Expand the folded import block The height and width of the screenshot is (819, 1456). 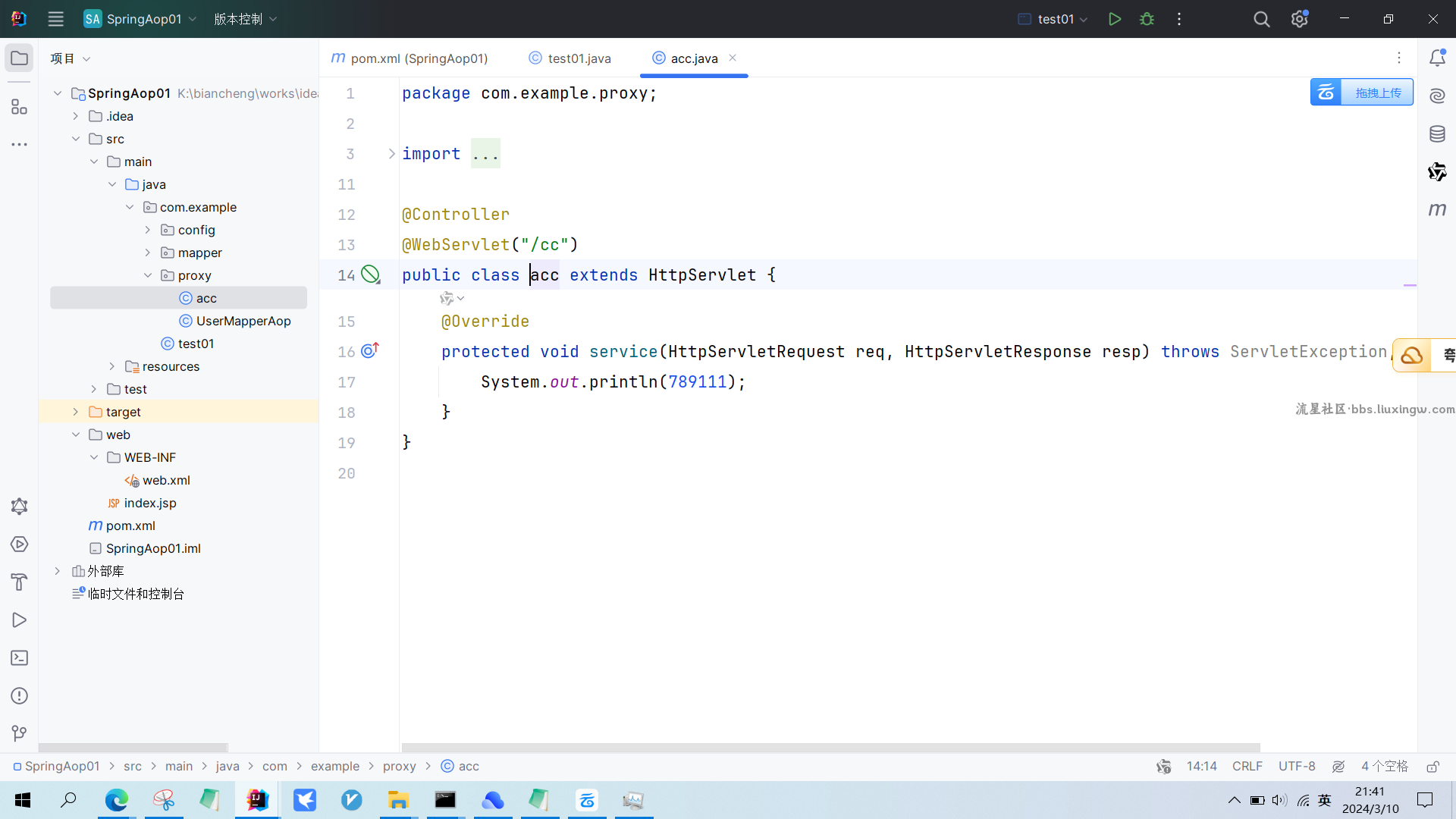(x=391, y=154)
